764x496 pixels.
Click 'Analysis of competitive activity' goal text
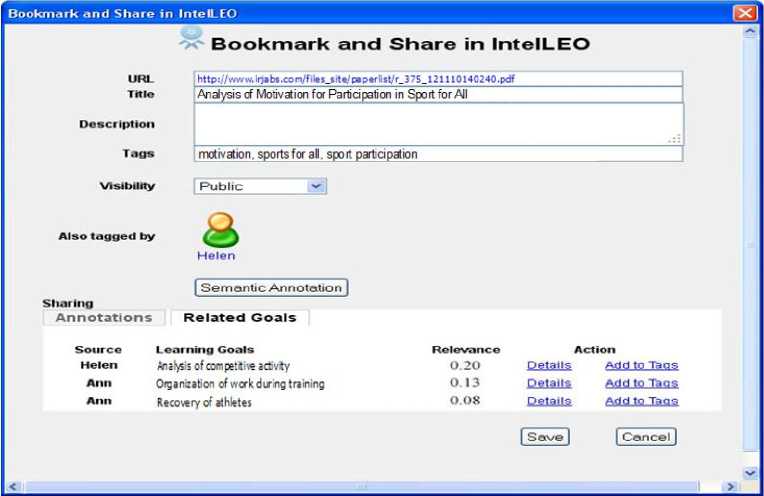tap(223, 365)
